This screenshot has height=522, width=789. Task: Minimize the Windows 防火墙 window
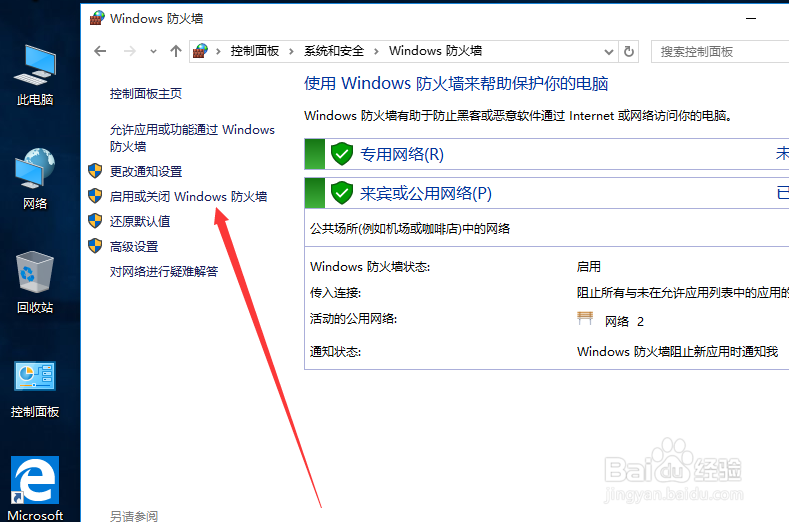click(x=751, y=18)
